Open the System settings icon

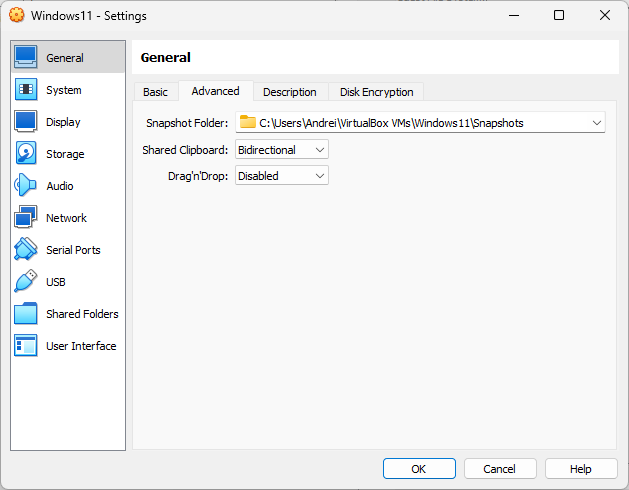(x=26, y=89)
